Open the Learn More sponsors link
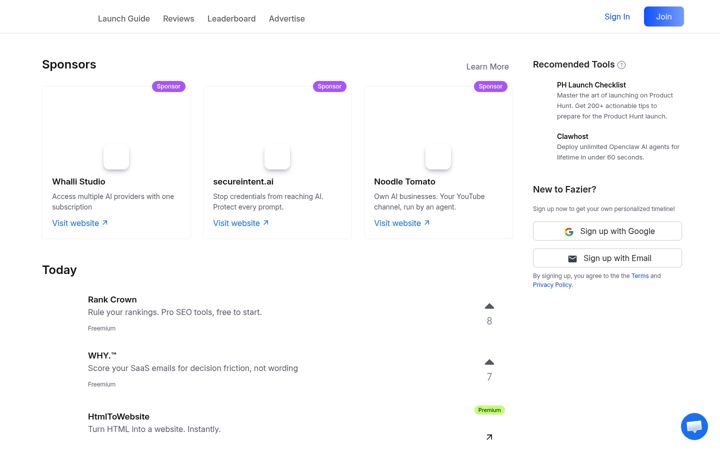Screen dimensions: 720x450 pos(487,67)
